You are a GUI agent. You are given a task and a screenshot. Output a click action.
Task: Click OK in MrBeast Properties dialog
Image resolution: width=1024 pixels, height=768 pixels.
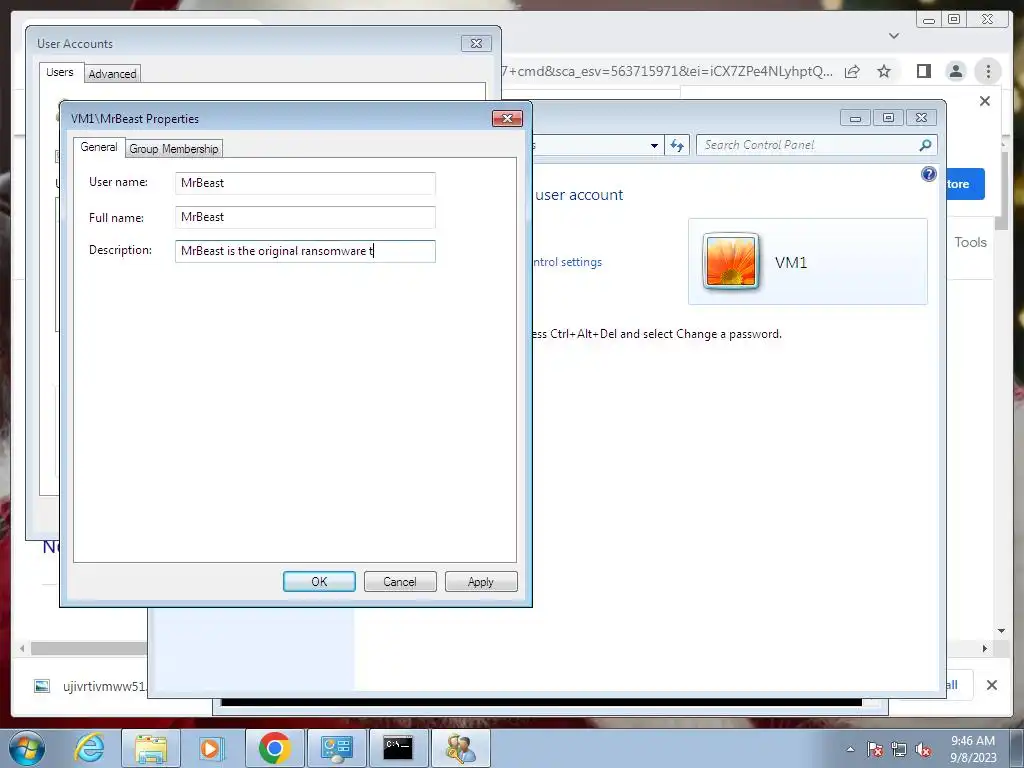coord(319,581)
